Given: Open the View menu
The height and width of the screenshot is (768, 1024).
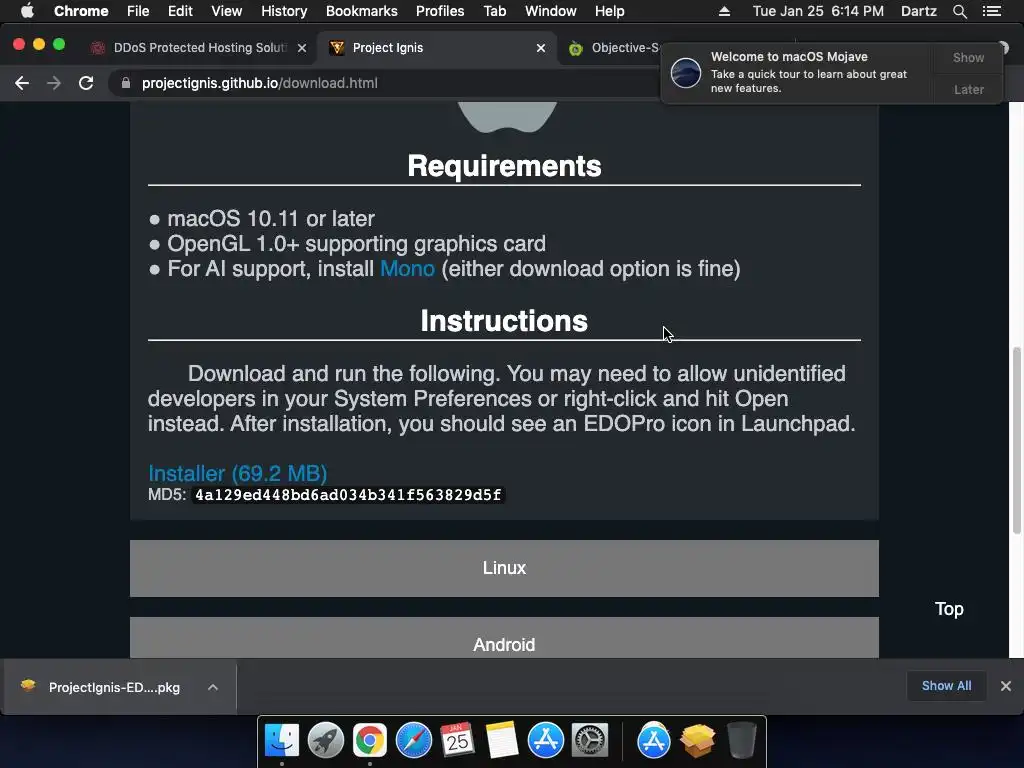Looking at the screenshot, I should pos(227,11).
